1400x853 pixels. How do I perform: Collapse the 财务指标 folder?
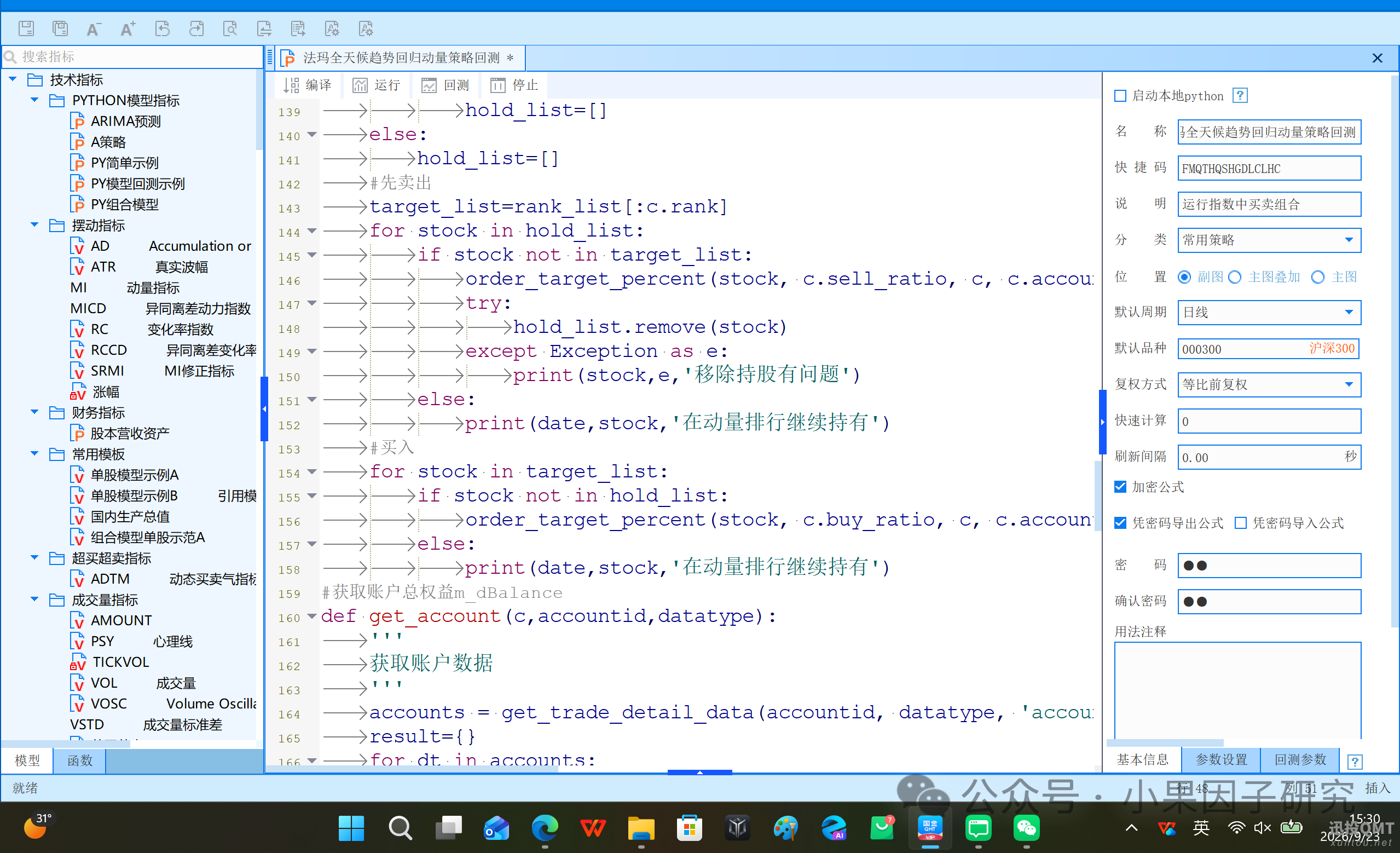click(x=34, y=412)
